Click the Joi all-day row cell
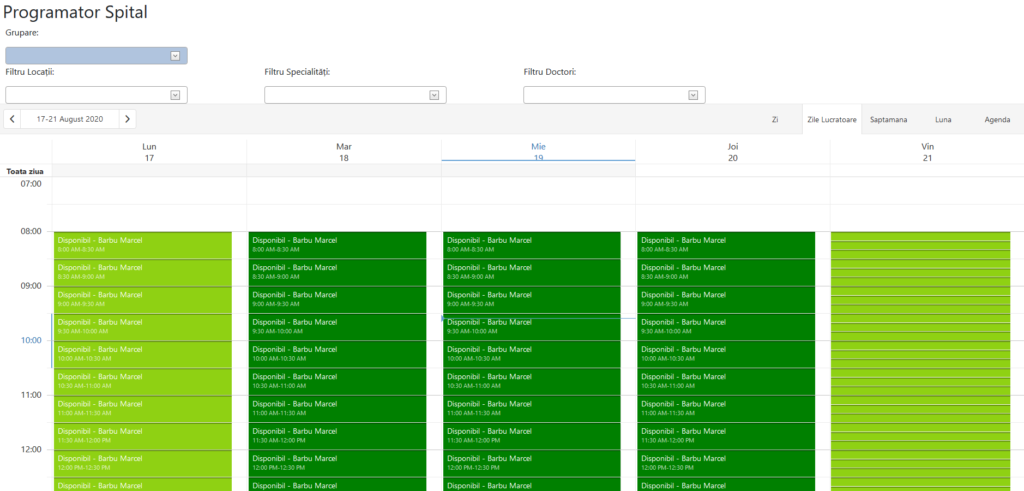Viewport: 1024px width, 491px height. point(732,171)
